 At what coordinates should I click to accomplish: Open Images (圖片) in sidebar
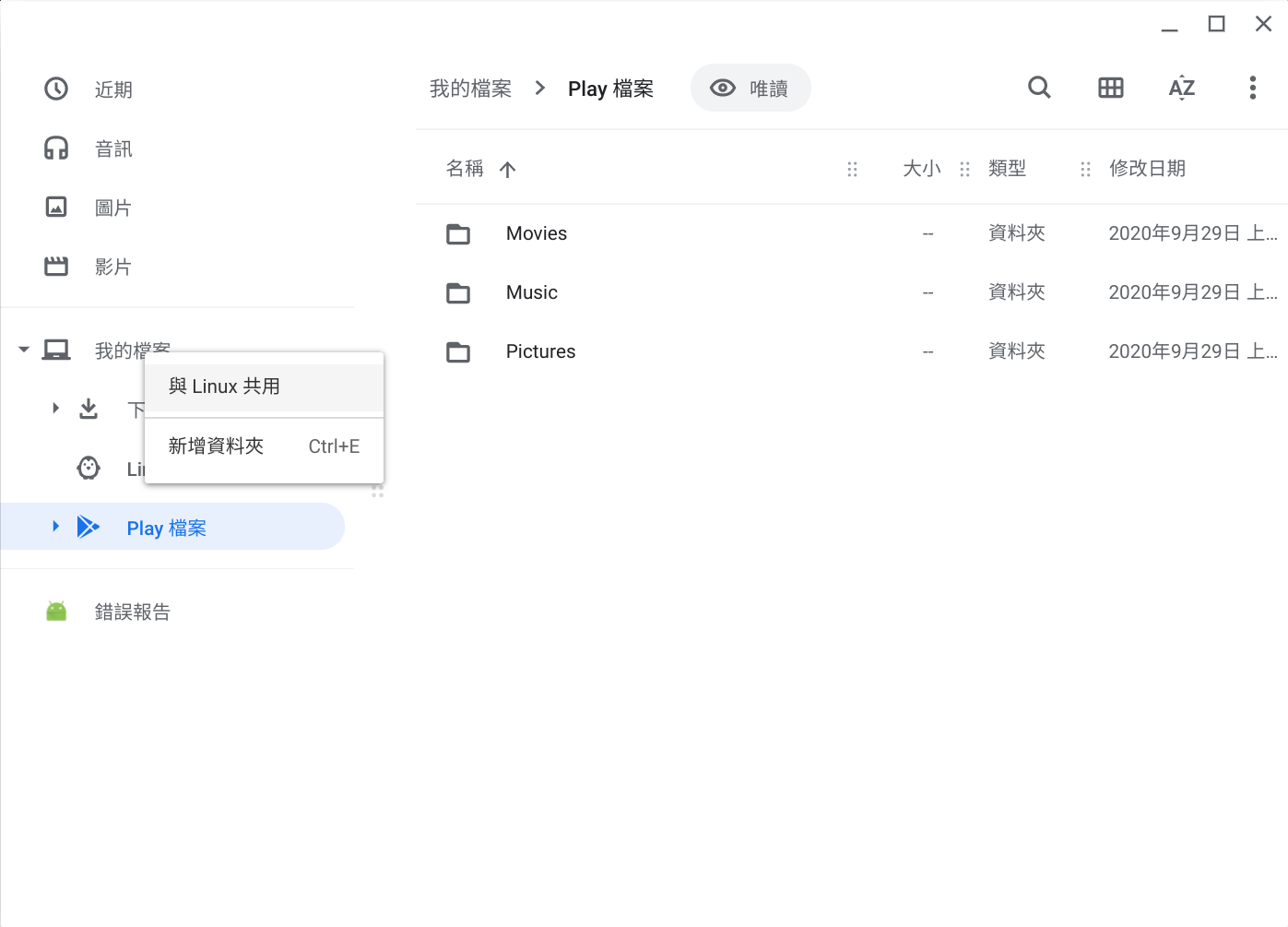coord(113,208)
